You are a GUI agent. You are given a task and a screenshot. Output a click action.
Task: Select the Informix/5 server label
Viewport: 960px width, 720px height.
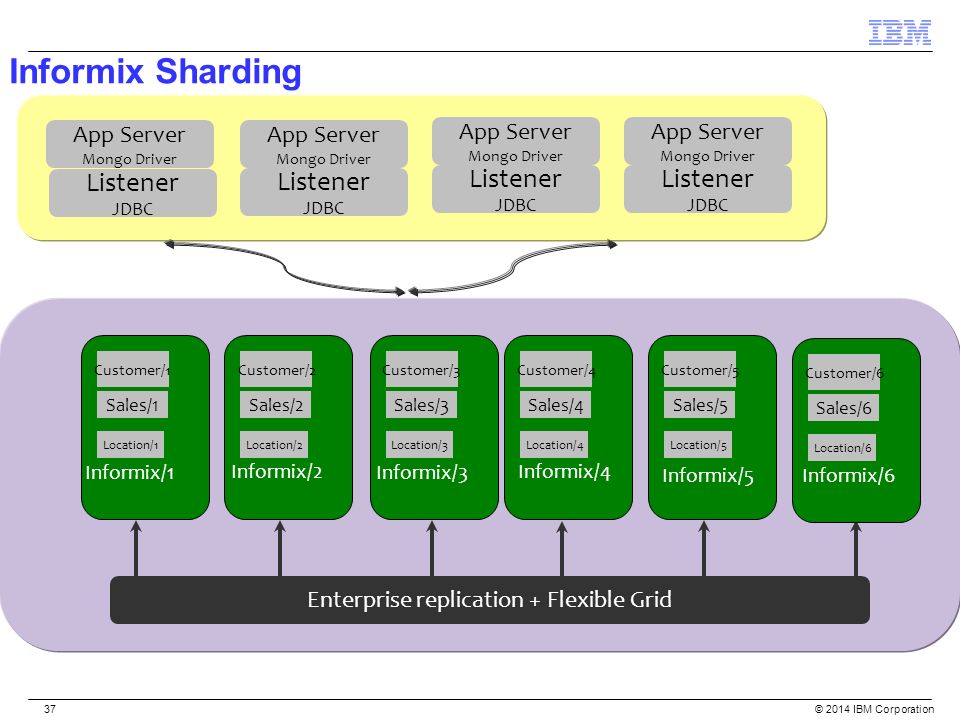pos(708,475)
